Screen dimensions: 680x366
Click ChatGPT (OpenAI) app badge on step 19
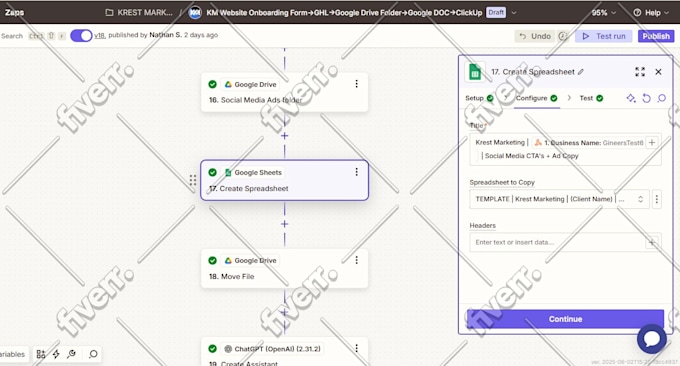(x=272, y=349)
